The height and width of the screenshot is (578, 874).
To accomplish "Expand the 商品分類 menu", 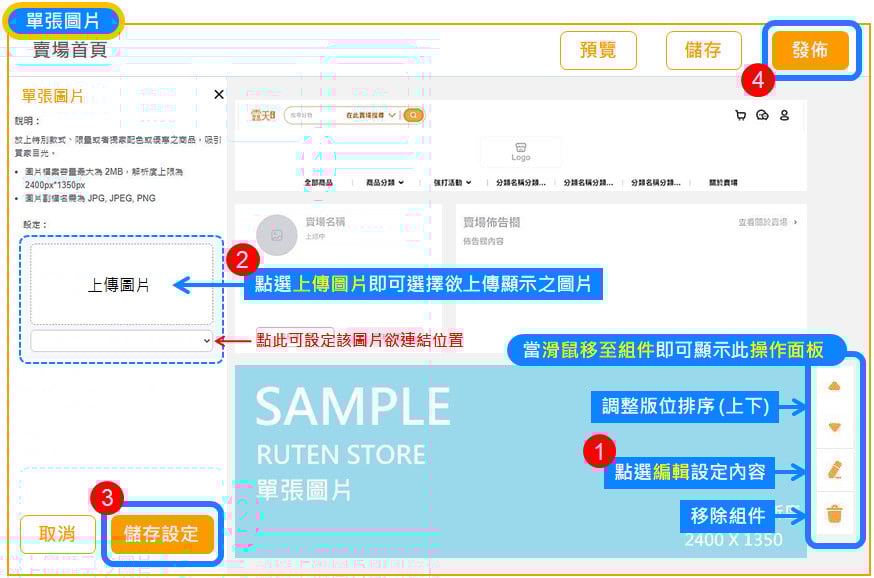I will [x=384, y=183].
